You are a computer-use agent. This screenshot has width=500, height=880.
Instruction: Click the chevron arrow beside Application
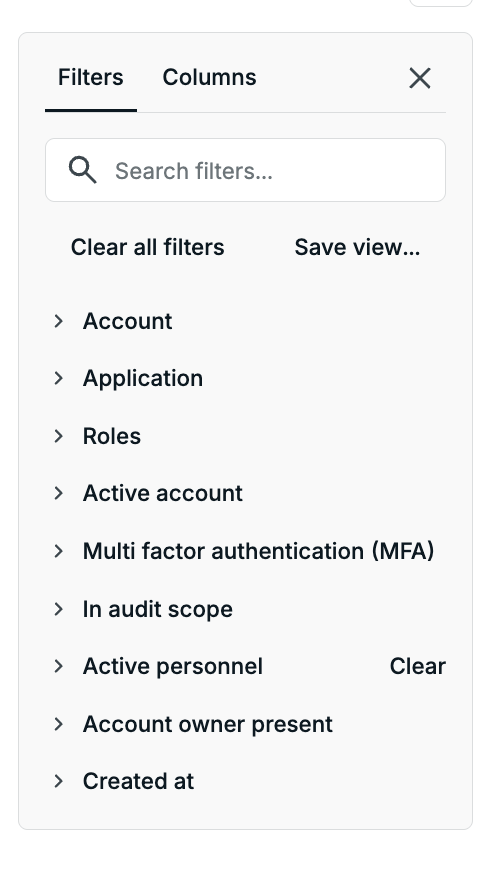coord(58,378)
